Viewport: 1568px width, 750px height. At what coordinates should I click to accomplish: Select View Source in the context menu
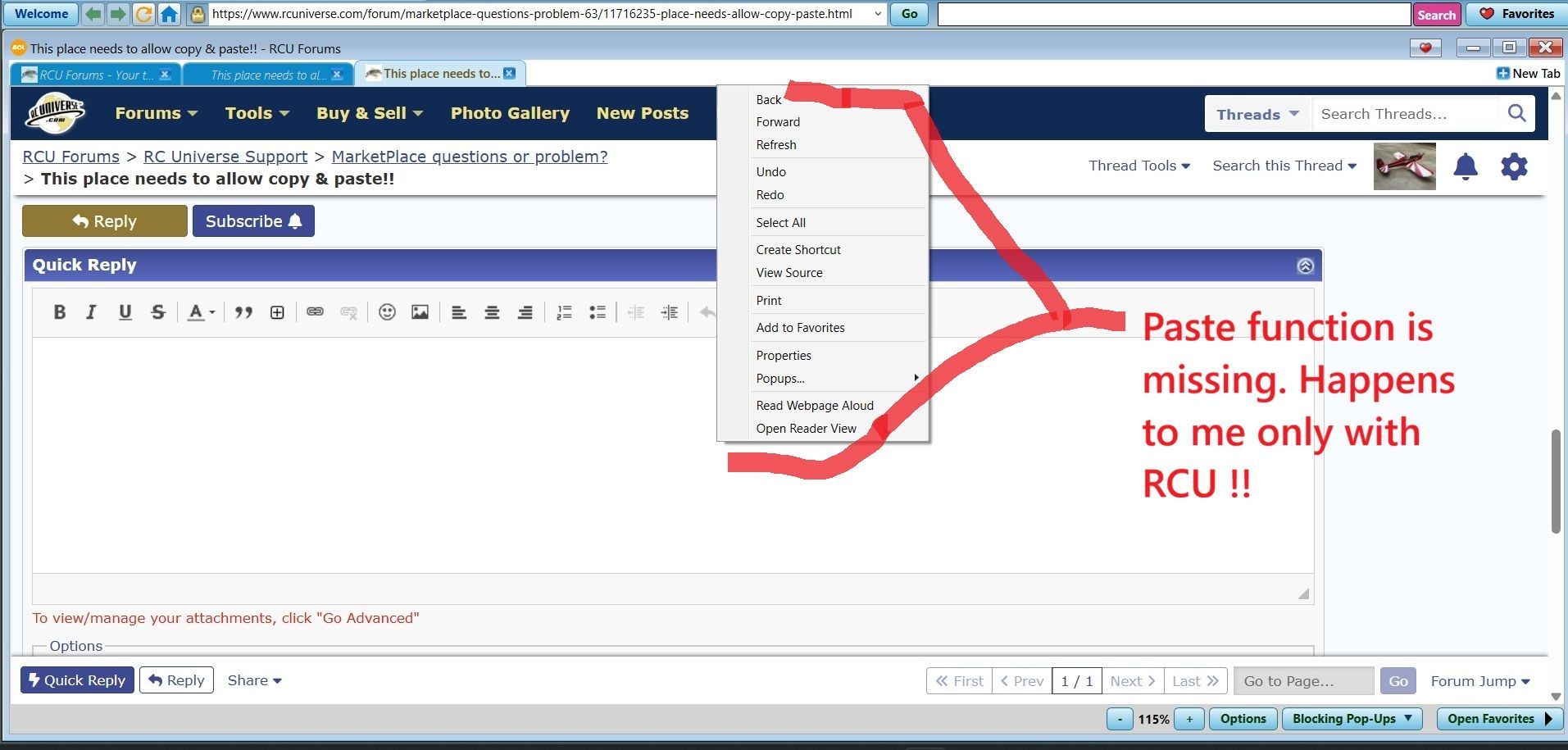tap(789, 273)
